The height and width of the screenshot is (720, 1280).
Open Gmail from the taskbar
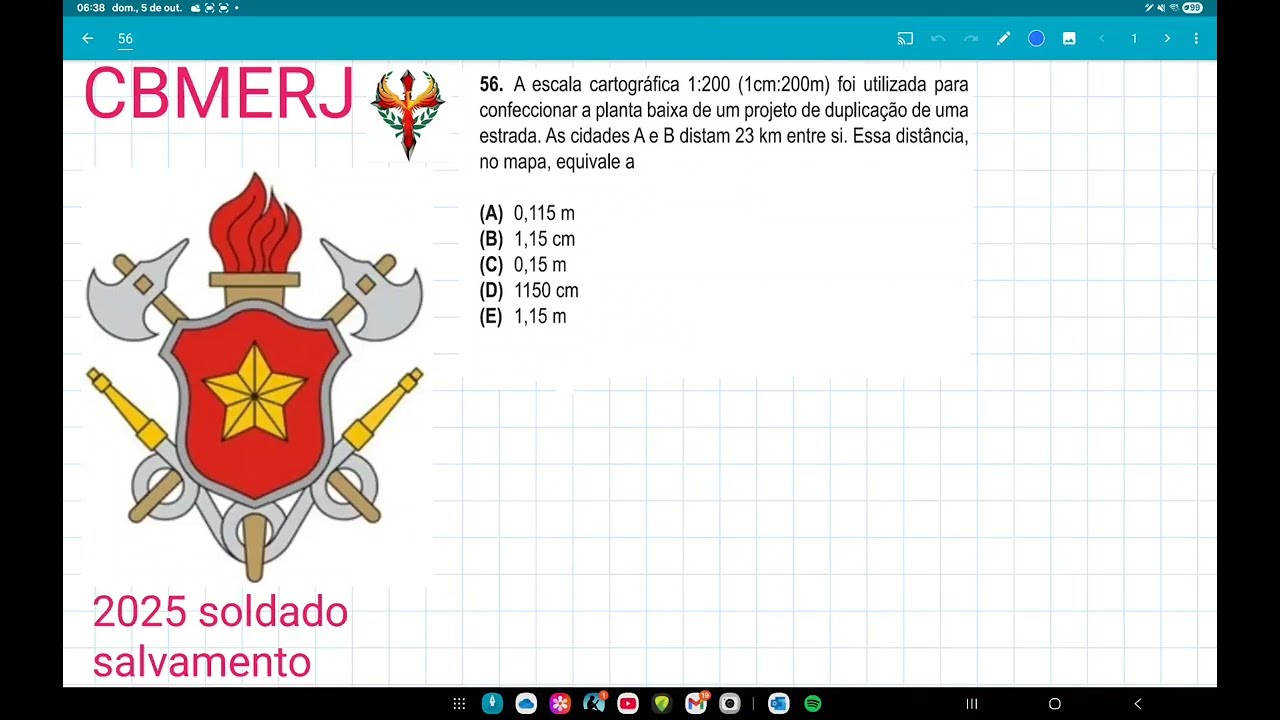pos(696,704)
